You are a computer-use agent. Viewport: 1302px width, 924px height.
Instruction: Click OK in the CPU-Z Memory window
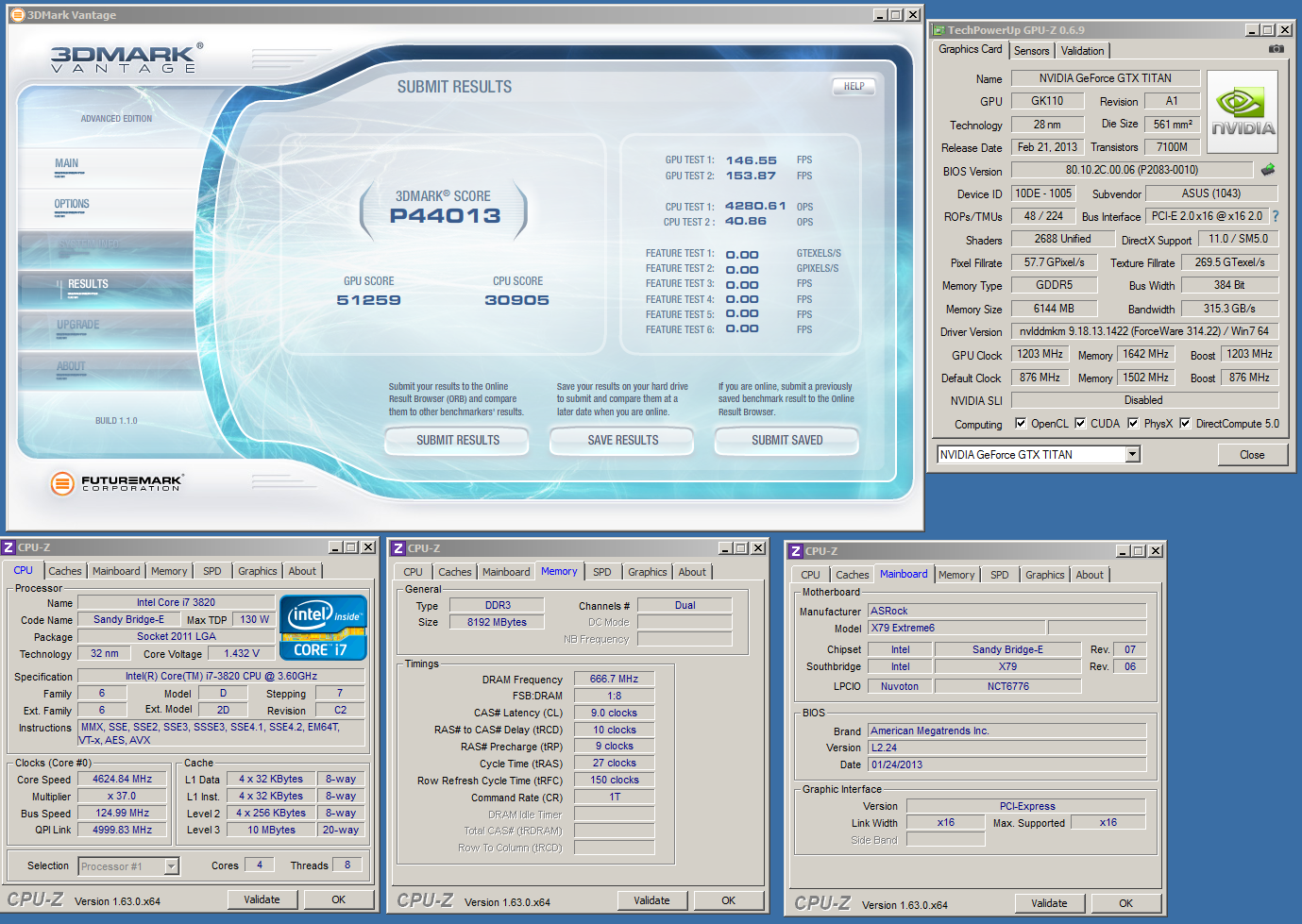728,900
